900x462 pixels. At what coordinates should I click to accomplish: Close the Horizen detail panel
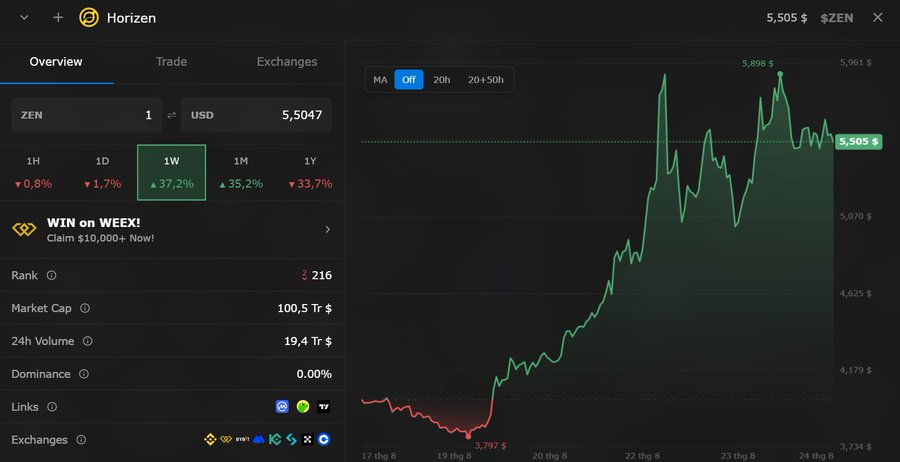(x=878, y=18)
